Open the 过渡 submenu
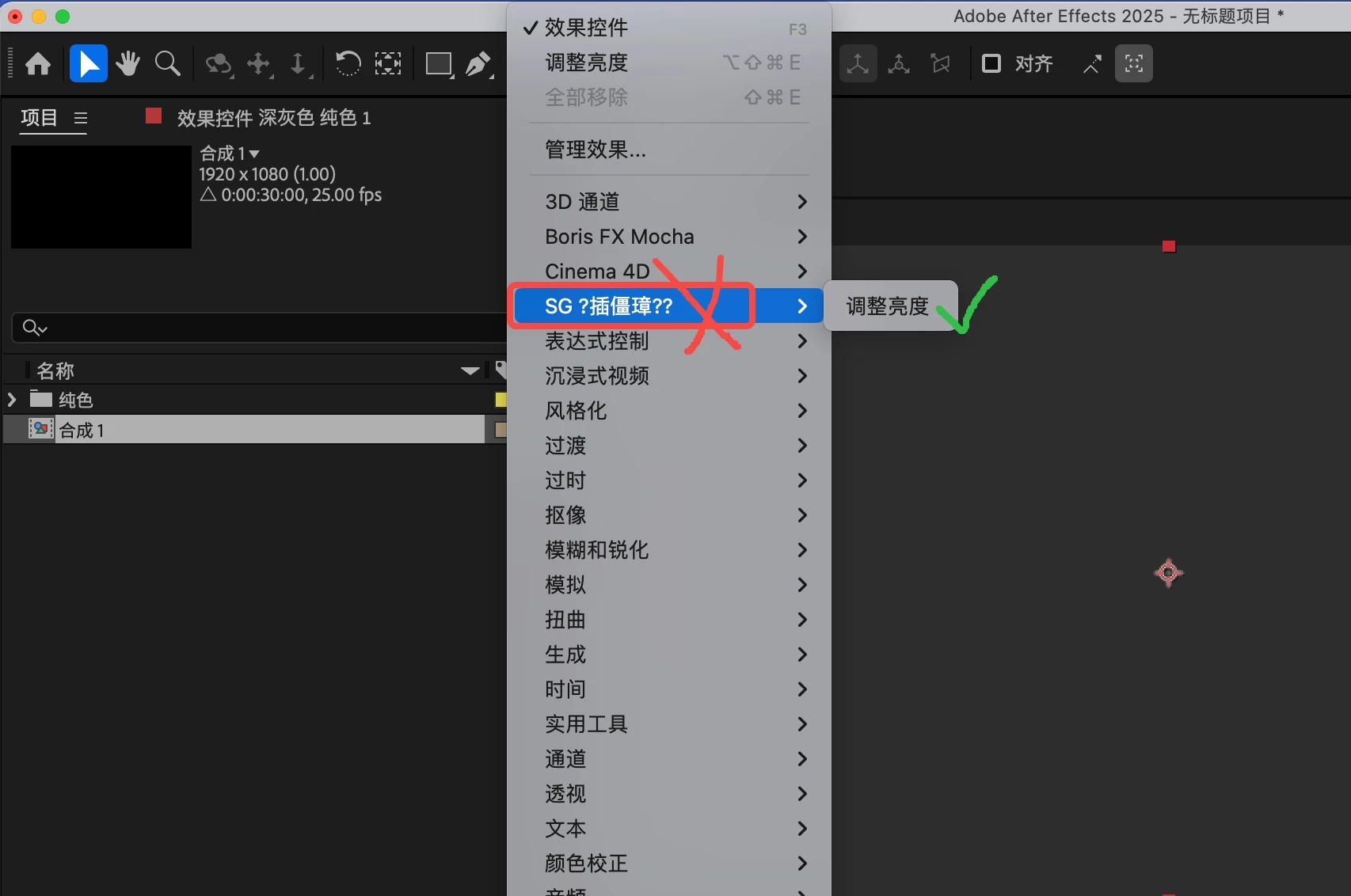Image resolution: width=1351 pixels, height=896 pixels. pyautogui.click(x=669, y=446)
